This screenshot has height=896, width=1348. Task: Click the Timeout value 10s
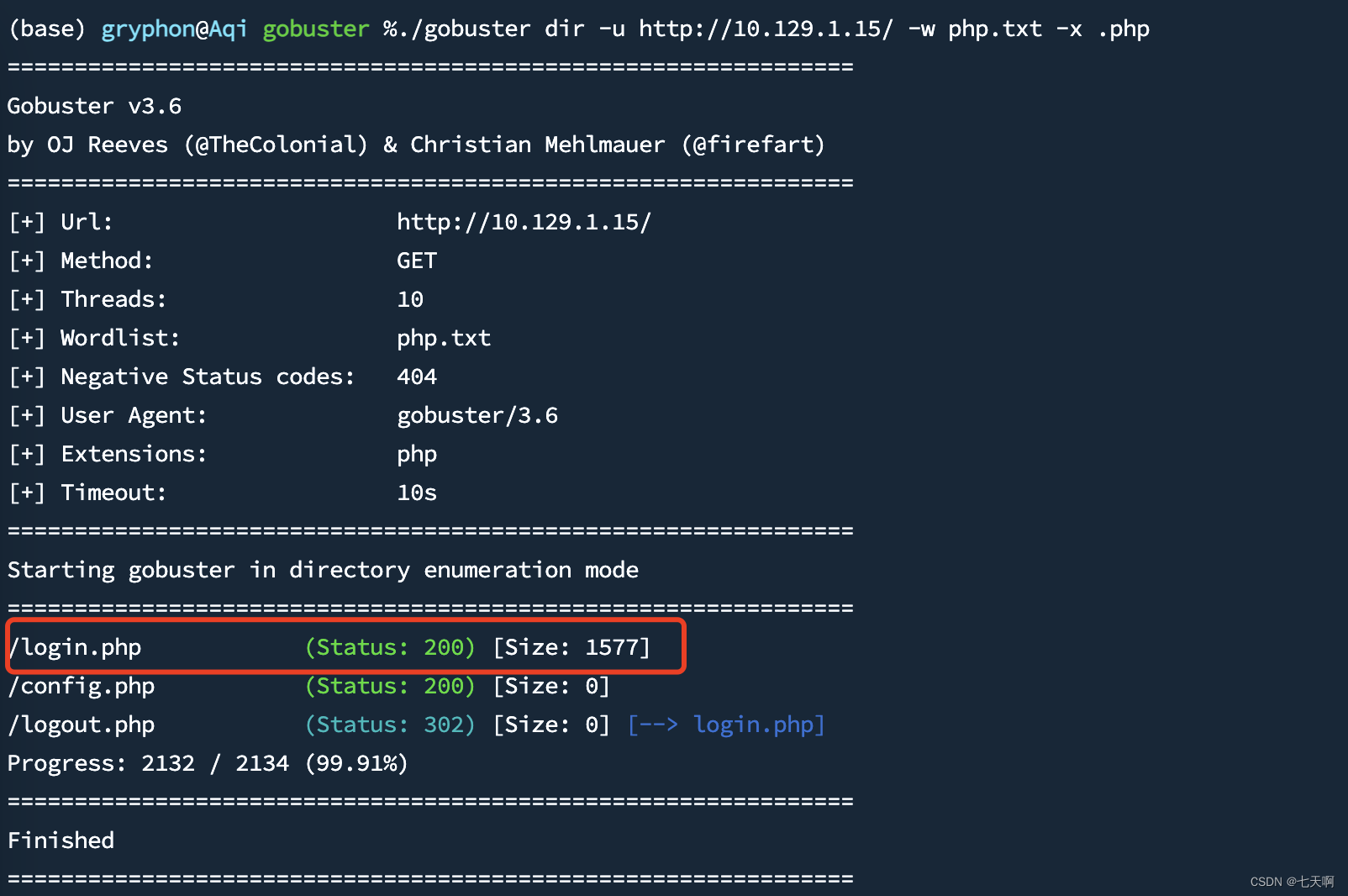coord(417,493)
